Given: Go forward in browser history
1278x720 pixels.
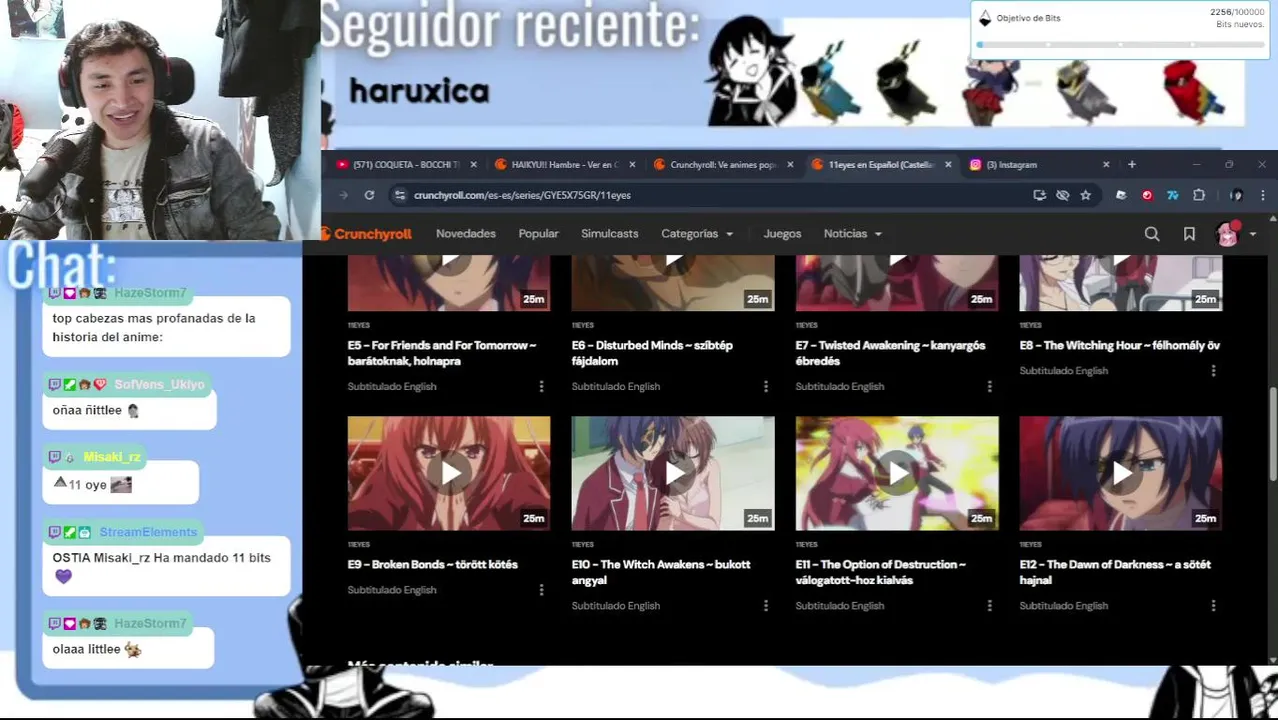Looking at the screenshot, I should pyautogui.click(x=343, y=195).
